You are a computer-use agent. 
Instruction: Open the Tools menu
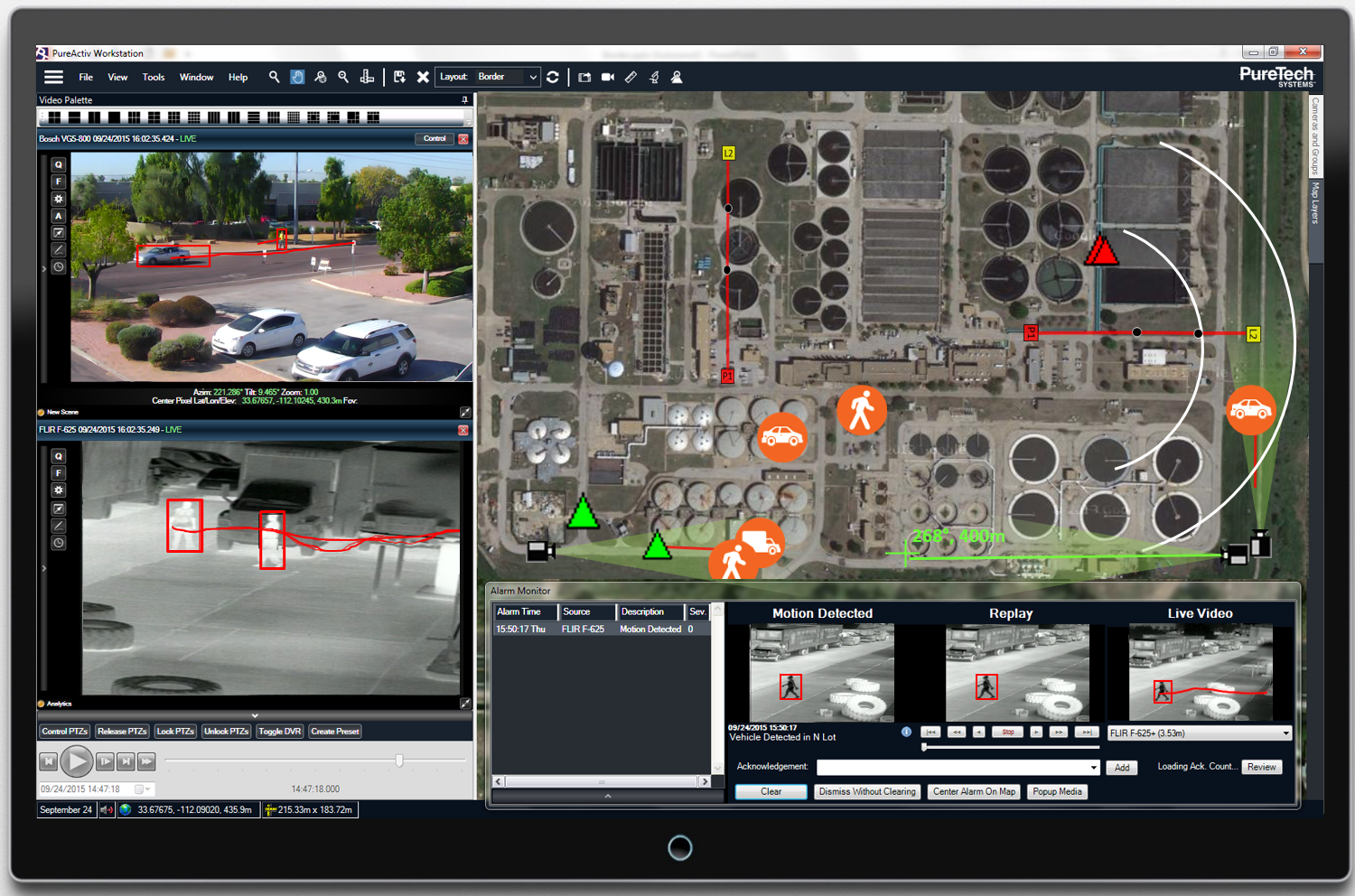point(153,77)
